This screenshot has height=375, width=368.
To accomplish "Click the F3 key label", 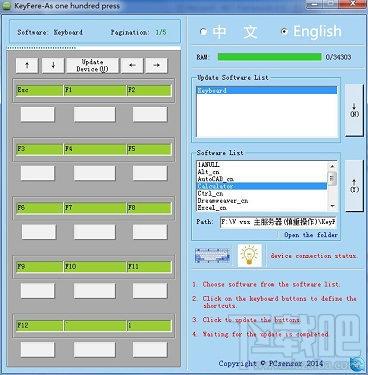I will click(40, 149).
